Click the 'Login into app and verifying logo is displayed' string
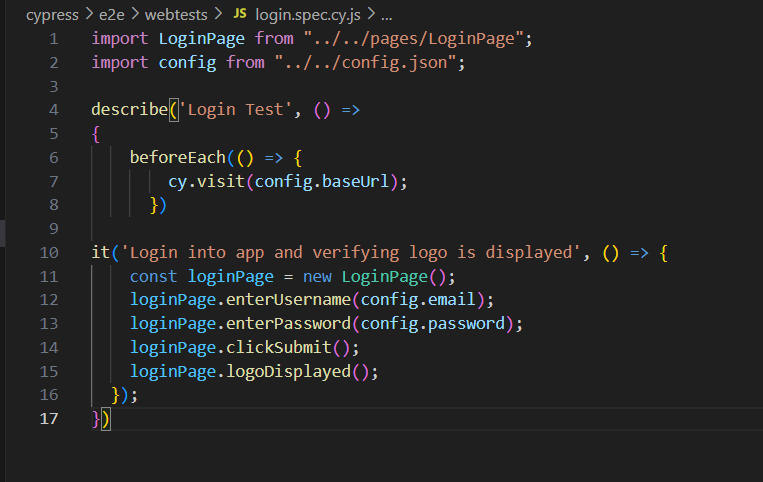The height and width of the screenshot is (482, 763). (x=350, y=252)
